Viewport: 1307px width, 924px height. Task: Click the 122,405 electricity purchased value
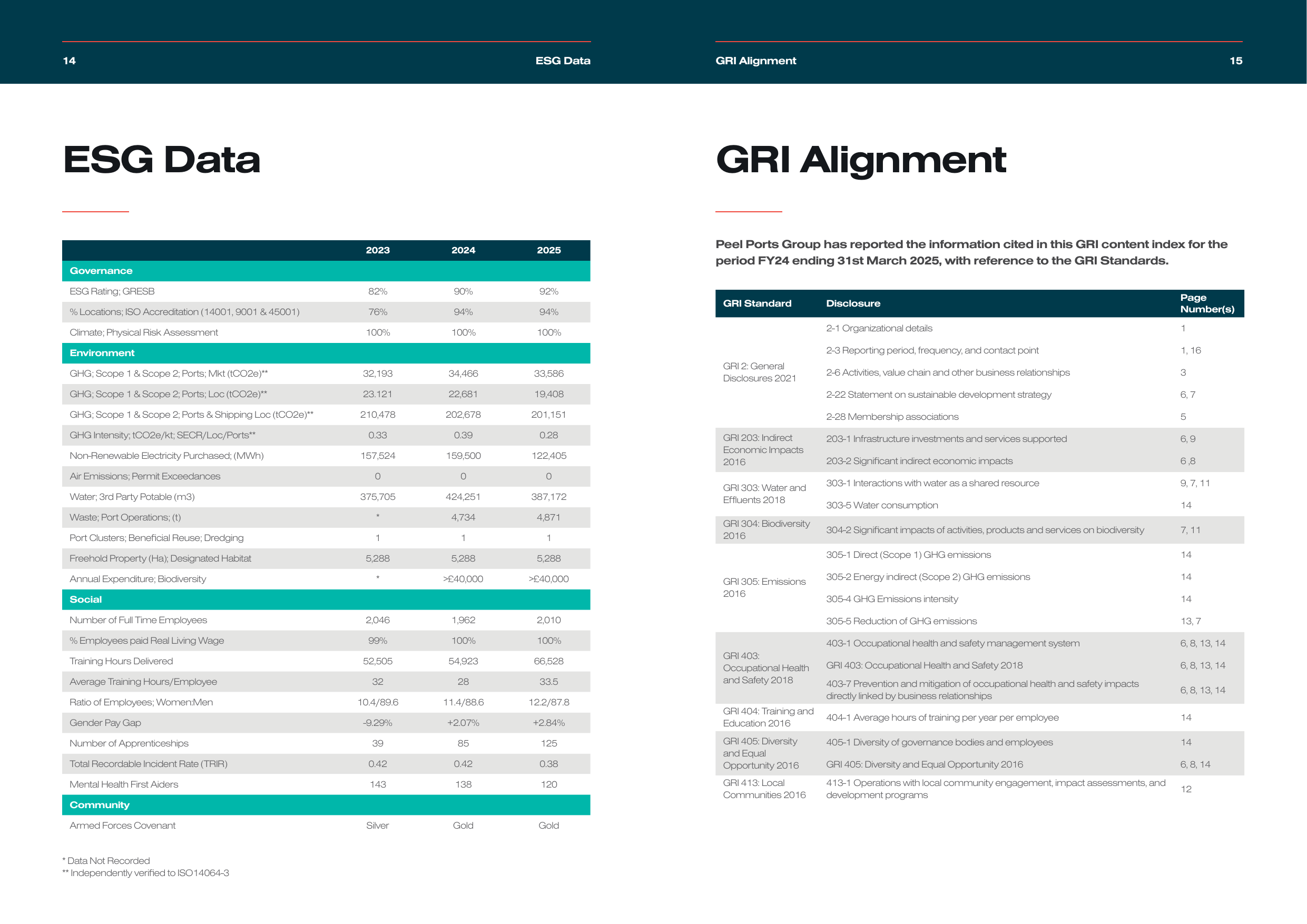click(549, 456)
